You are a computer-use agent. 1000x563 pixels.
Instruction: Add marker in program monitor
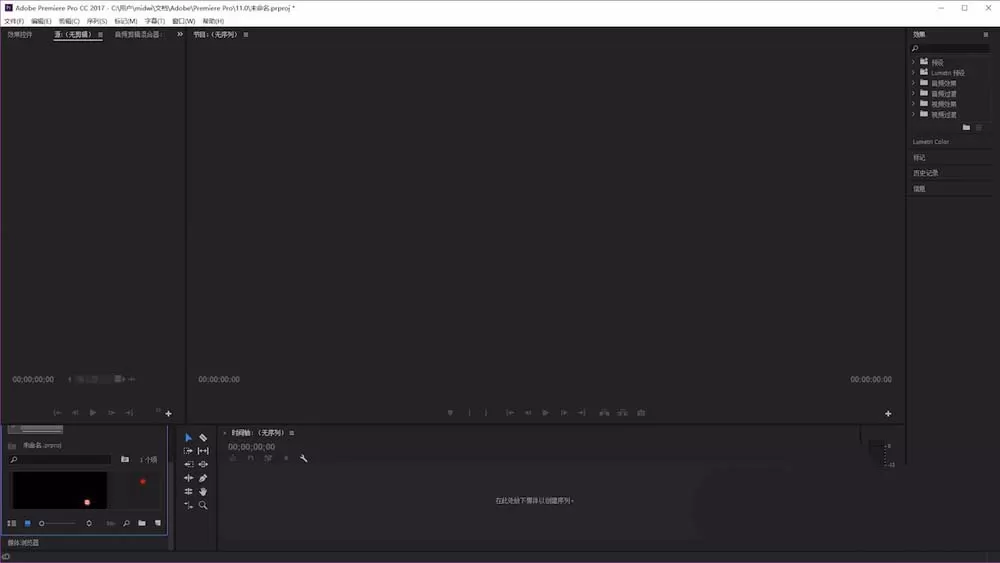(450, 413)
